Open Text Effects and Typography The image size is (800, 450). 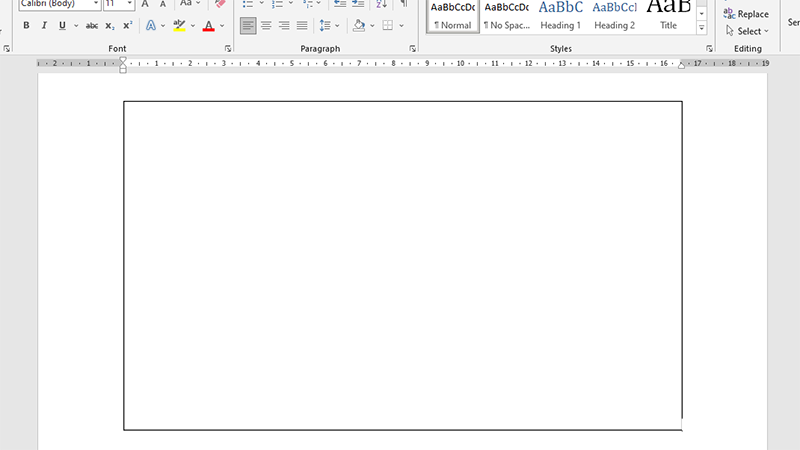click(x=150, y=26)
